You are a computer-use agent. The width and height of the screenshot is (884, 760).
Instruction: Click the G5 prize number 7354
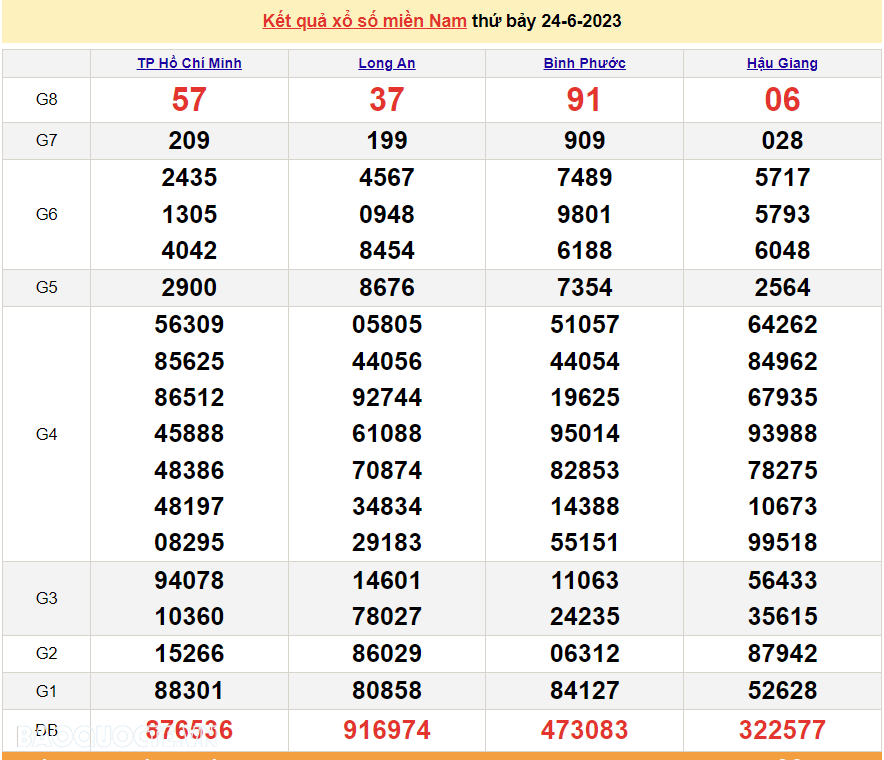[x=584, y=287]
